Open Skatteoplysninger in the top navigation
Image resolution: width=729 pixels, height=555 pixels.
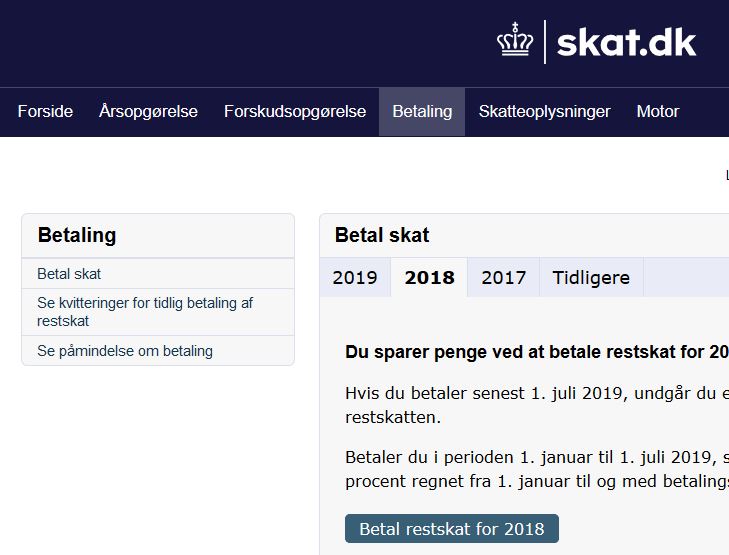click(x=544, y=112)
